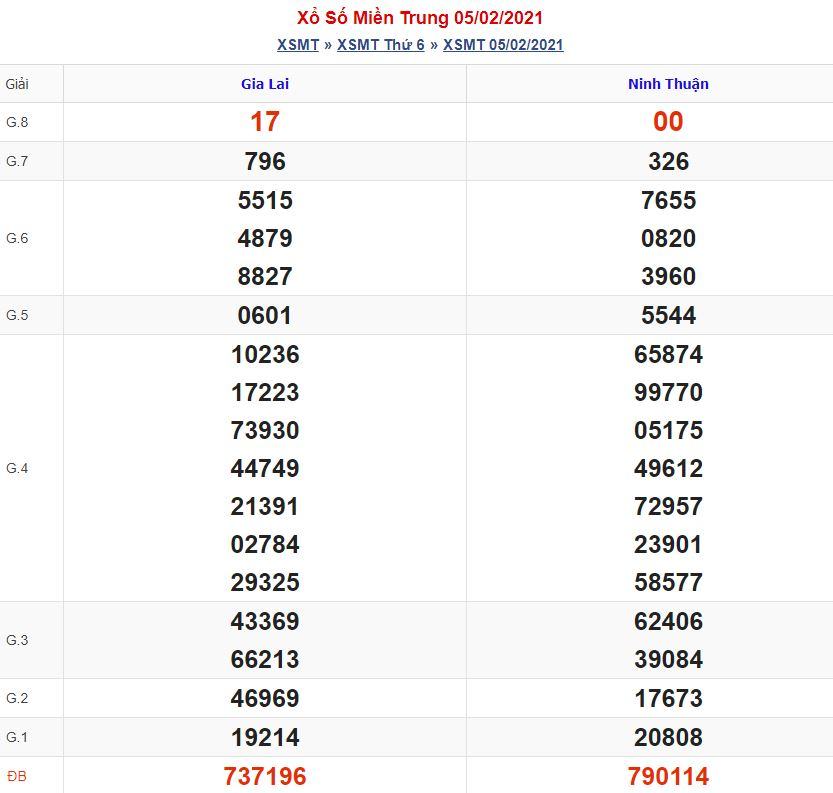Select Ninh Thuận number 05175

[x=668, y=430]
